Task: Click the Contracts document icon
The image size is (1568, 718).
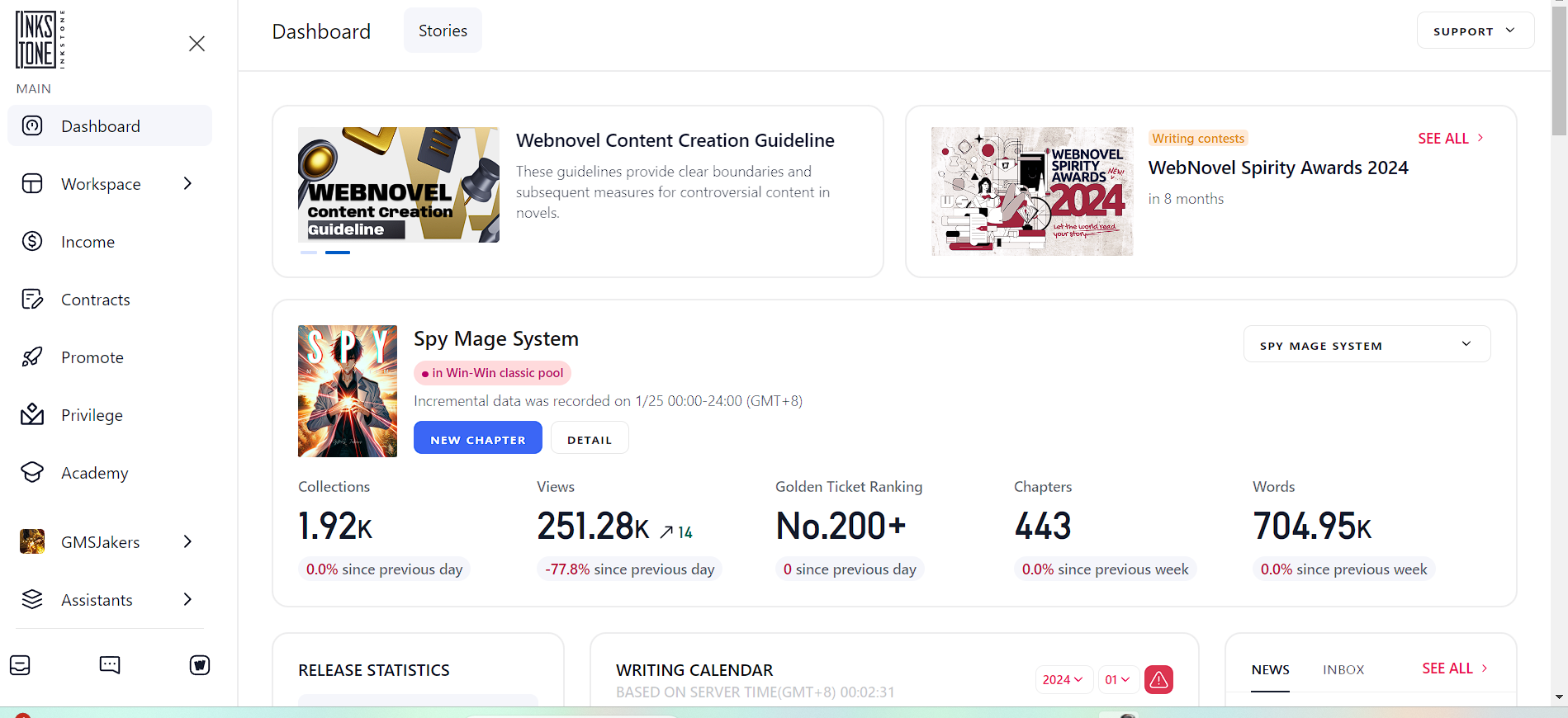Action: (x=32, y=299)
